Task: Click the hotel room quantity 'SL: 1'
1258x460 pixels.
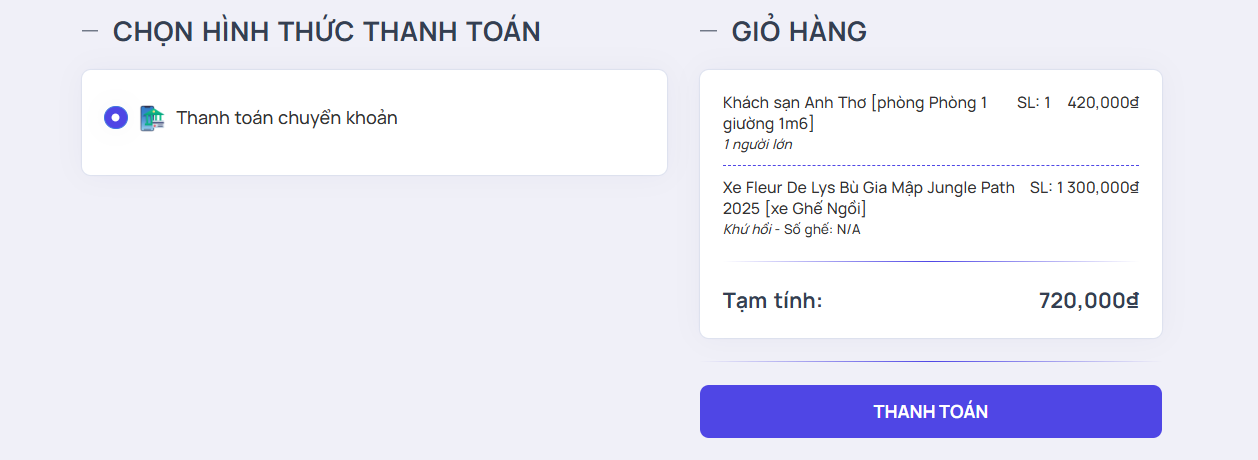Action: click(x=1033, y=102)
